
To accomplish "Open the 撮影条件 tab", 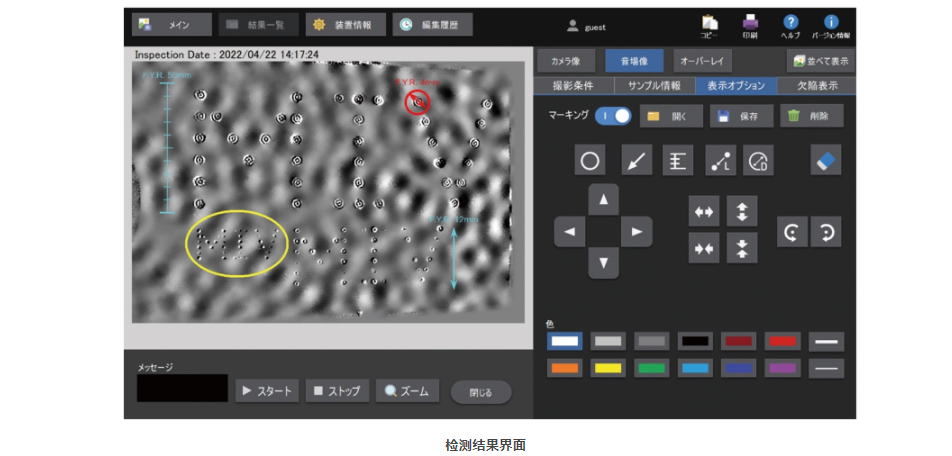I will [x=574, y=86].
